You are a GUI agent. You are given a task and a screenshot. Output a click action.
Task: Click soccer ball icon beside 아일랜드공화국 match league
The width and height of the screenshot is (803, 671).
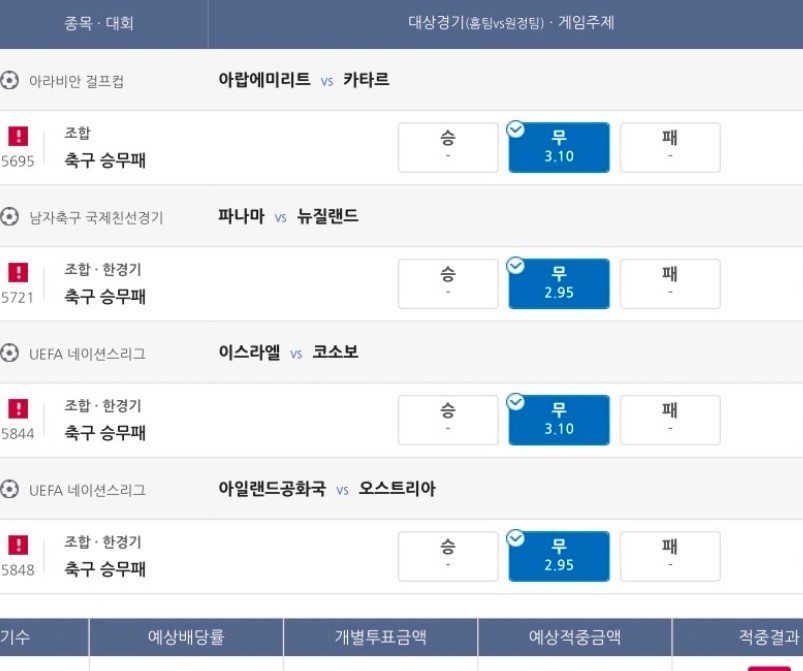[x=9, y=489]
